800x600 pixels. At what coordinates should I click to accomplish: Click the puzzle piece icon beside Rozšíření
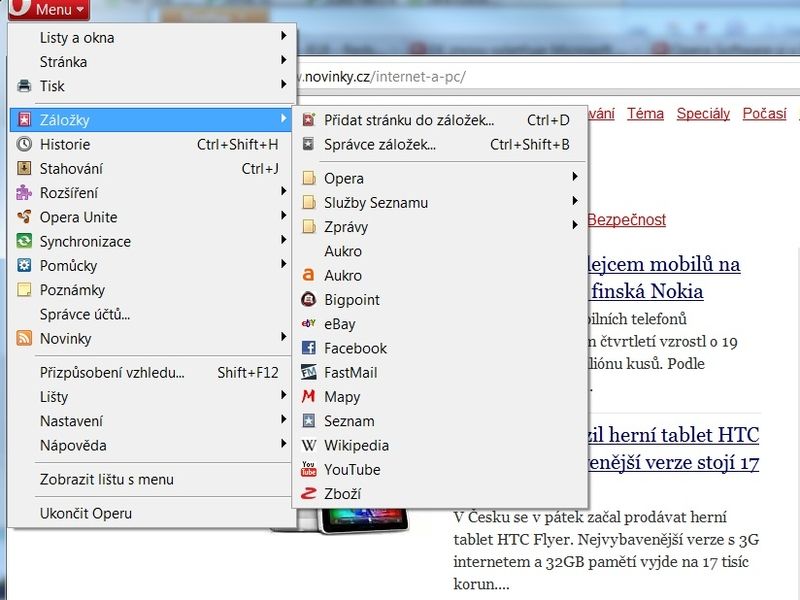pyautogui.click(x=24, y=193)
